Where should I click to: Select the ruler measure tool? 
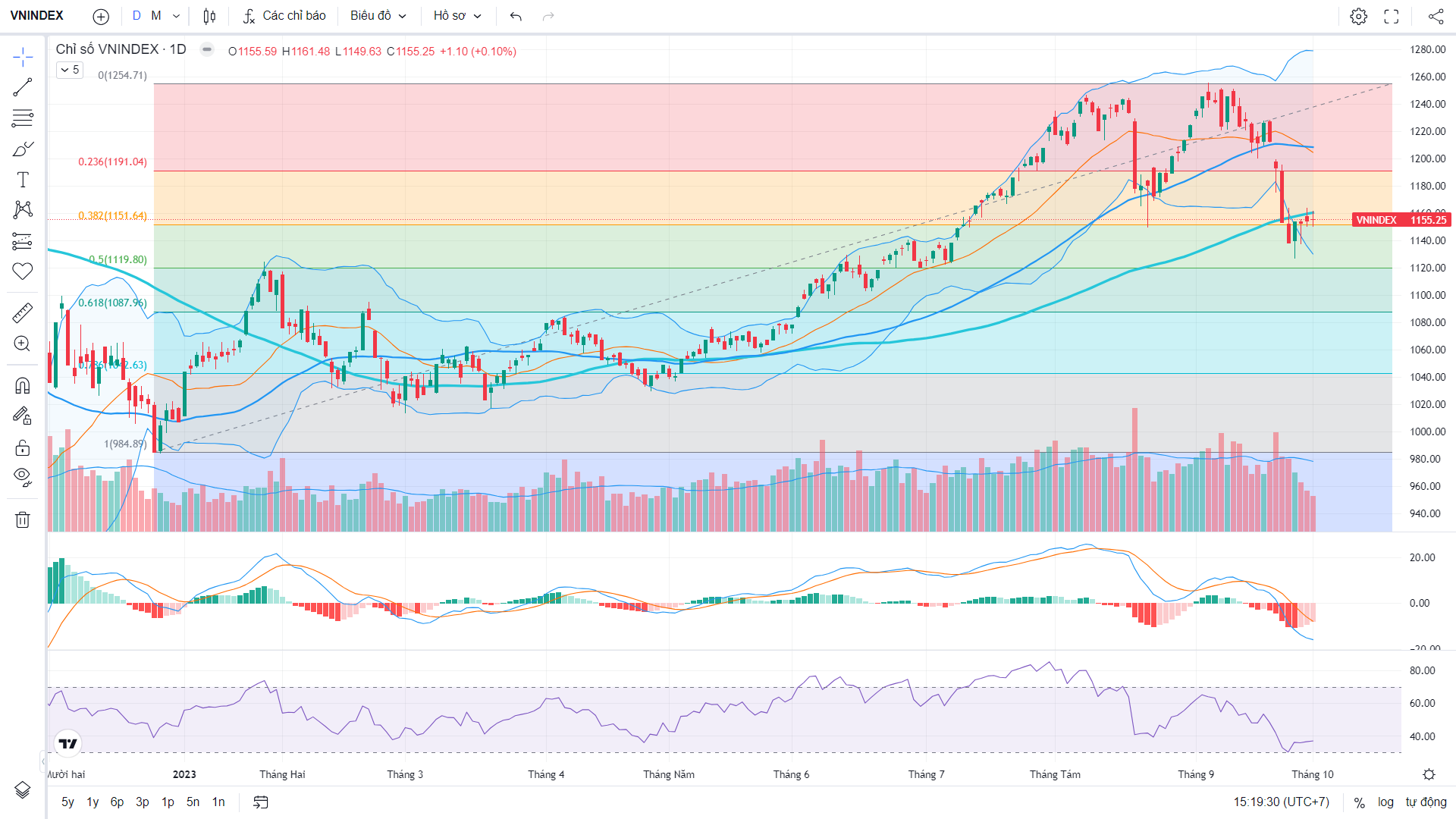pos(23,312)
